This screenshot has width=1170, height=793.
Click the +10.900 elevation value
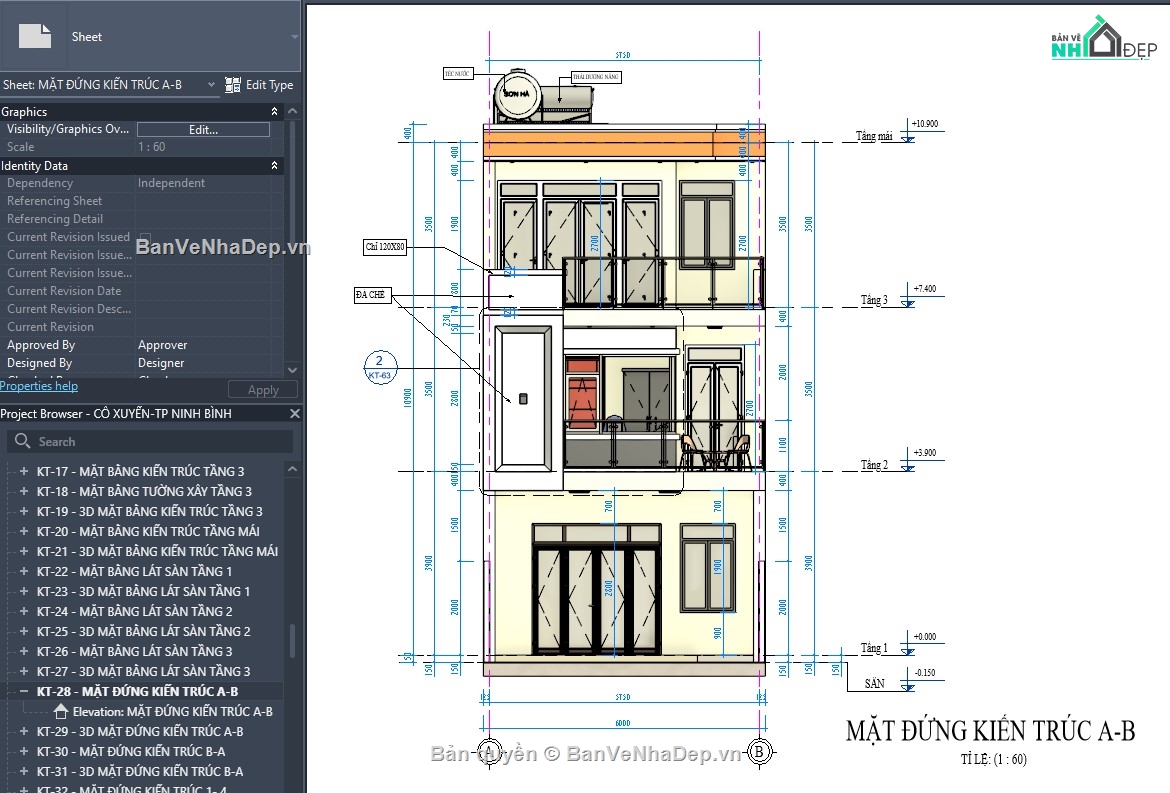pos(925,124)
